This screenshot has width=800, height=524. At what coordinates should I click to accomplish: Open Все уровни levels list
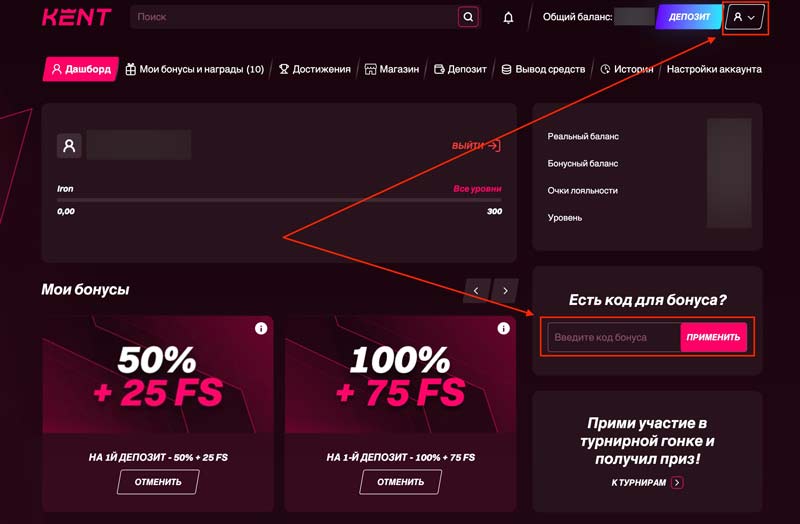click(x=477, y=188)
